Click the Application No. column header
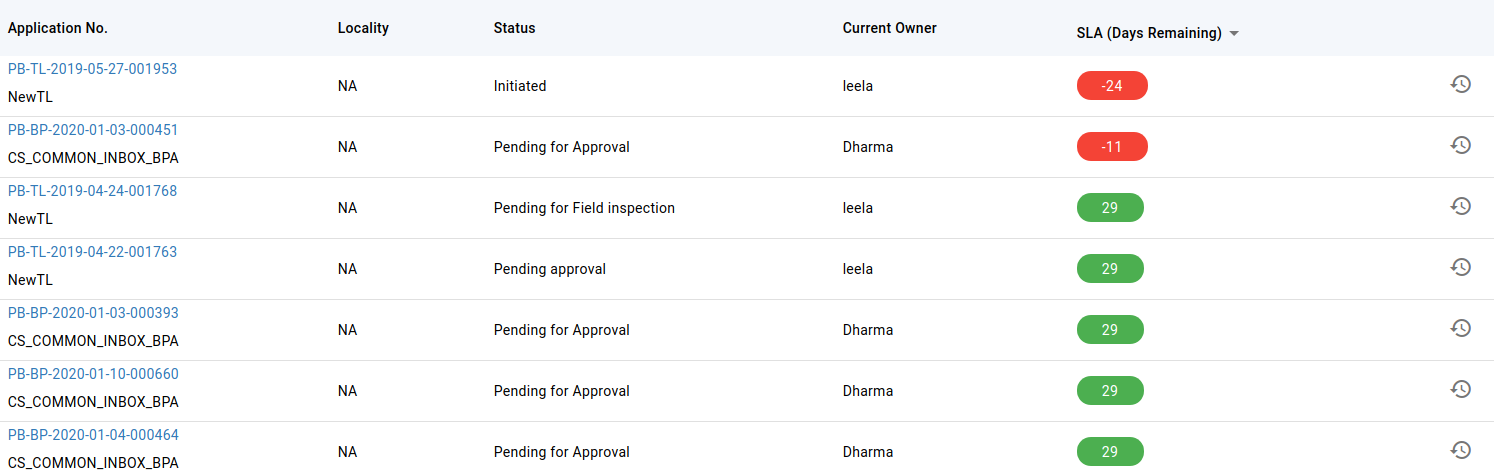This screenshot has width=1494, height=471. tap(58, 28)
